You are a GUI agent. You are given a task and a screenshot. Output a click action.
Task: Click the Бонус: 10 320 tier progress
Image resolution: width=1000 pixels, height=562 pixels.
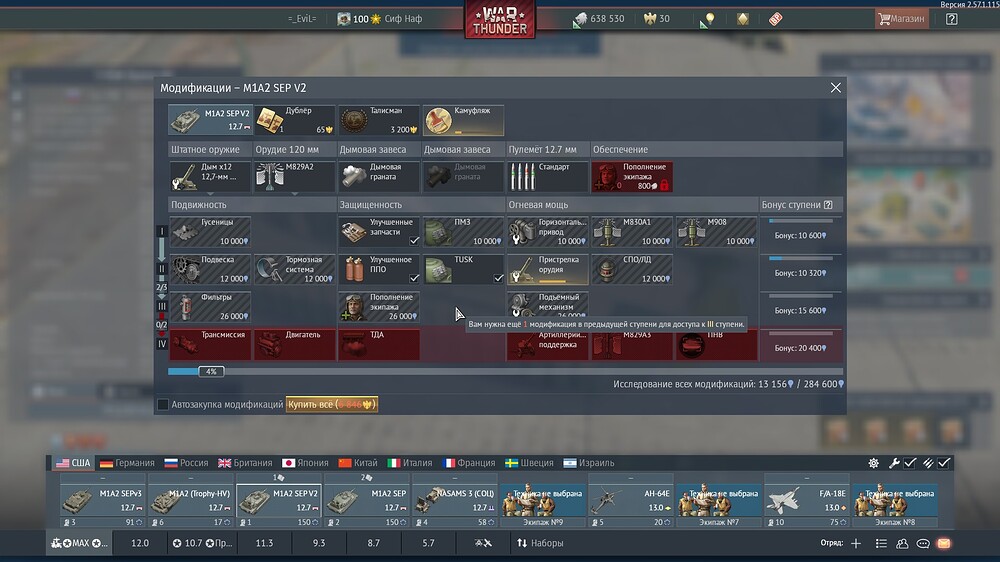(x=800, y=269)
